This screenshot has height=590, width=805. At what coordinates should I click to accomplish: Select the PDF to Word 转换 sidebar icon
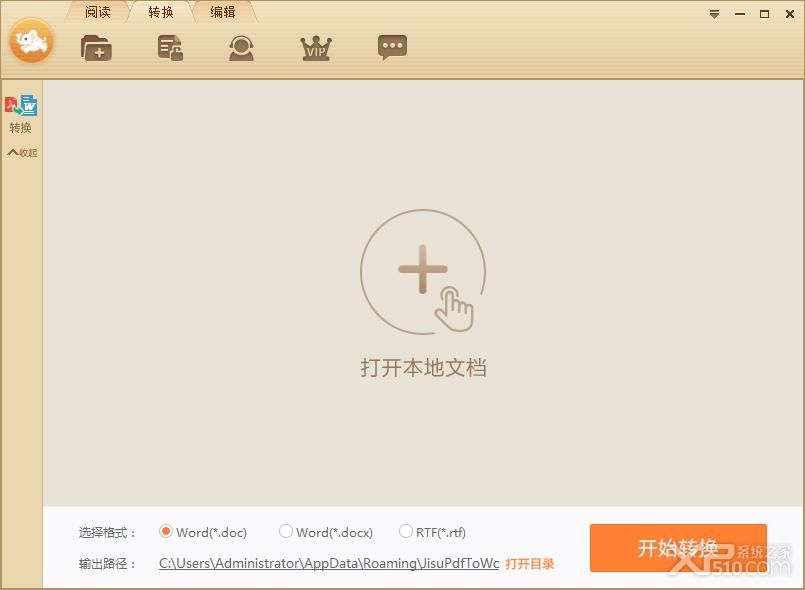(21, 114)
